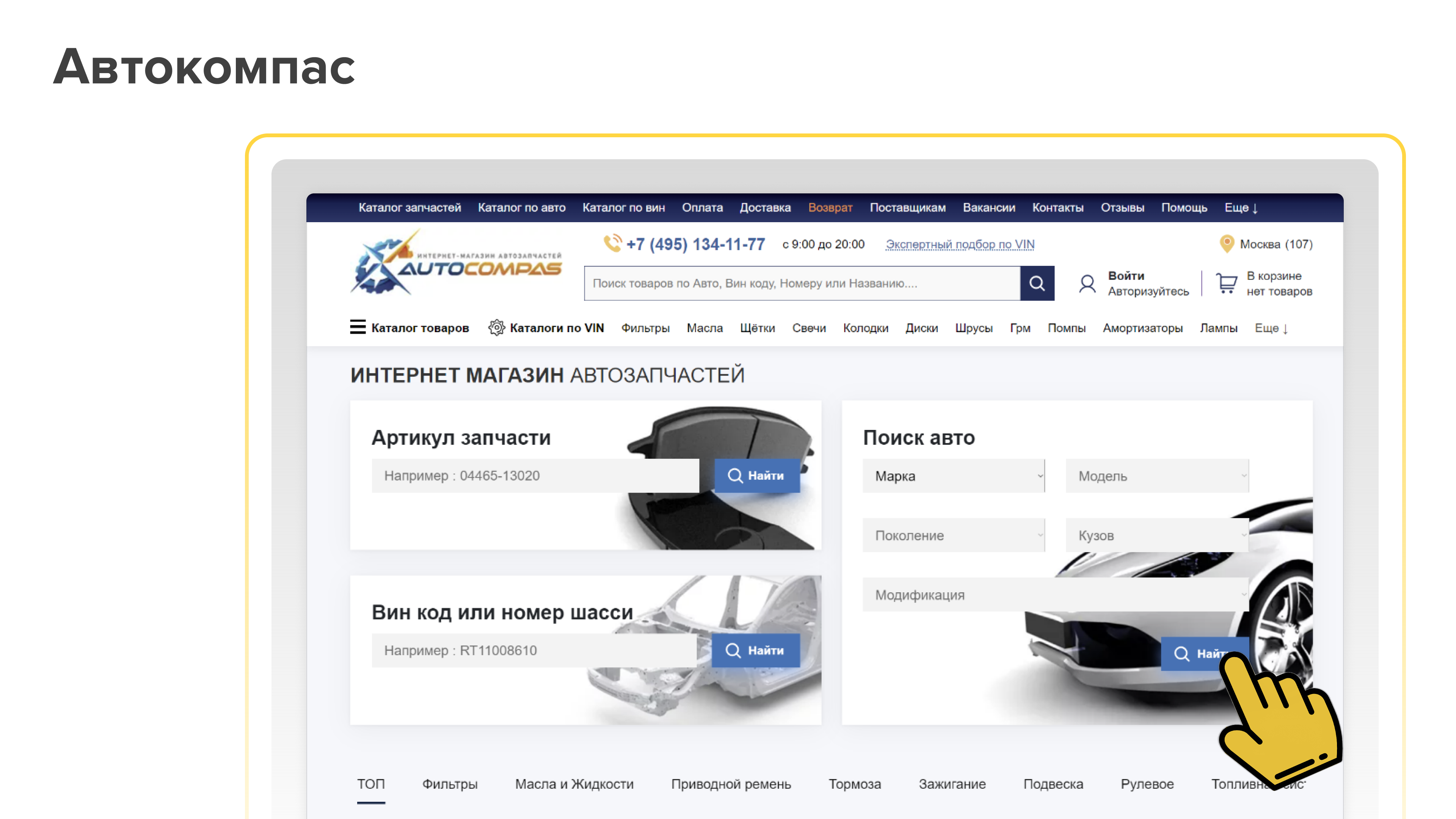The image size is (1456, 819).
Task: Open the shopping cart icon
Action: click(x=1226, y=283)
